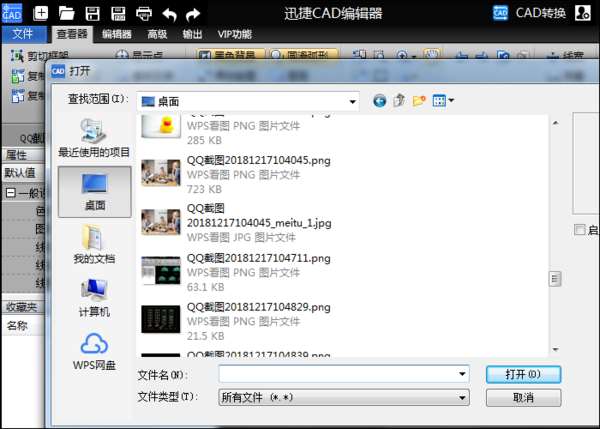Viewport: 600px width, 429px height.
Task: Click the 打开(O) button
Action: point(523,374)
